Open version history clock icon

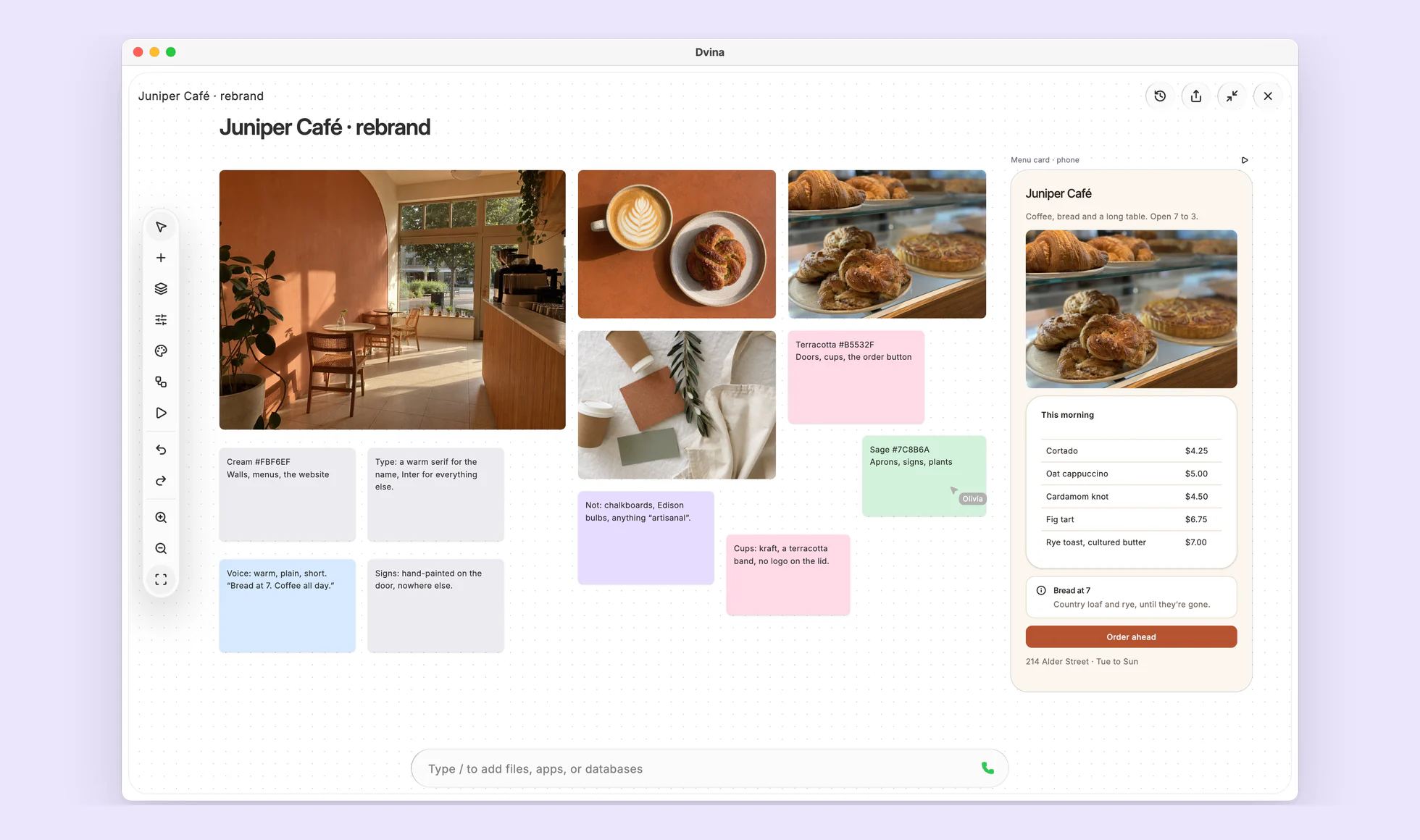(x=1160, y=96)
